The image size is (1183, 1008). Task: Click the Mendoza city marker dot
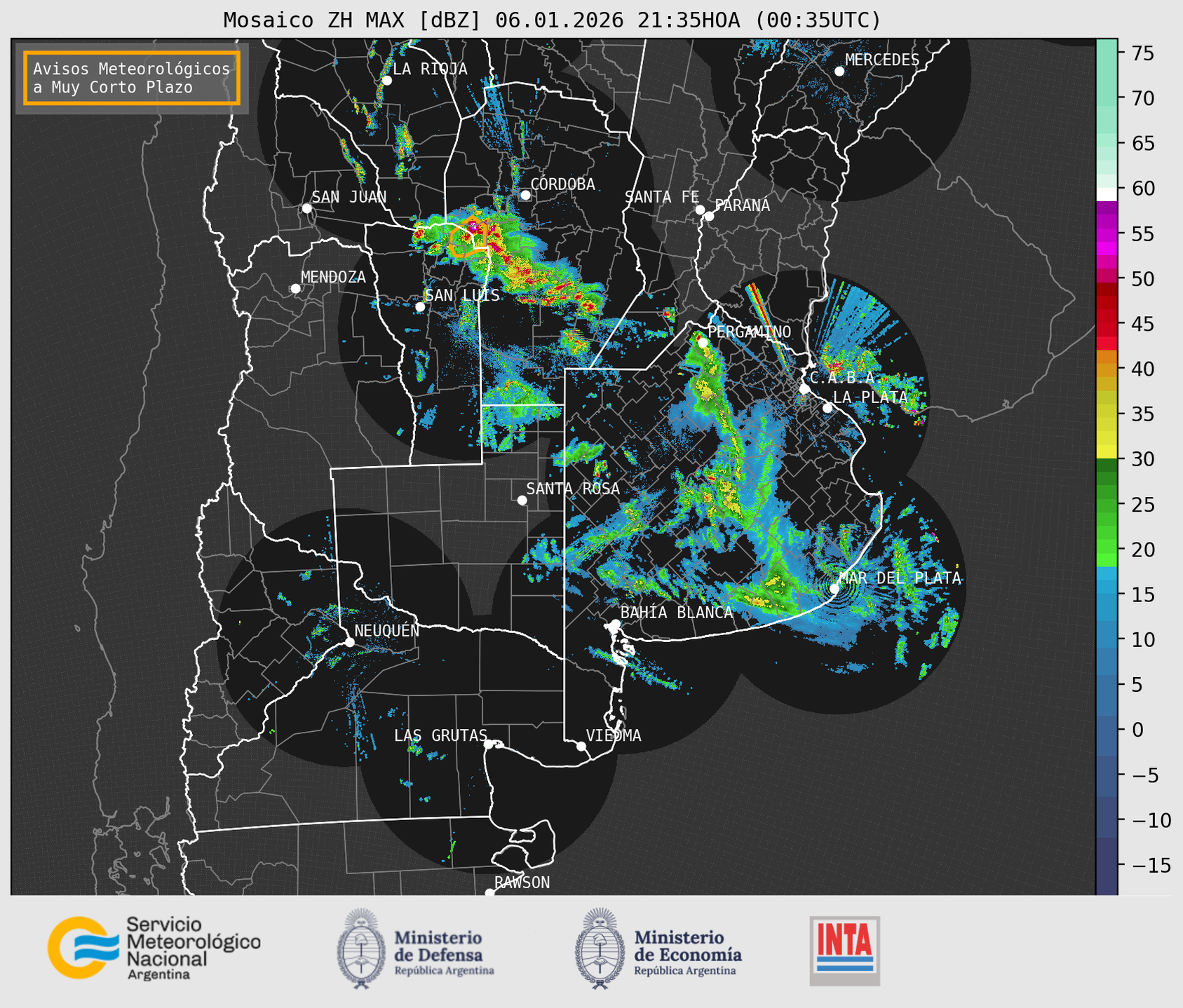pyautogui.click(x=295, y=289)
